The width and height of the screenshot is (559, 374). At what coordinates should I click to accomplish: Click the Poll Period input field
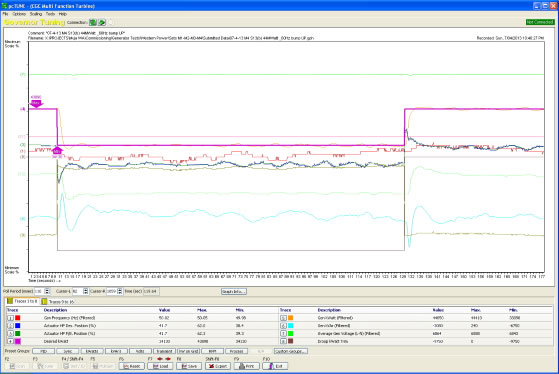[39, 291]
